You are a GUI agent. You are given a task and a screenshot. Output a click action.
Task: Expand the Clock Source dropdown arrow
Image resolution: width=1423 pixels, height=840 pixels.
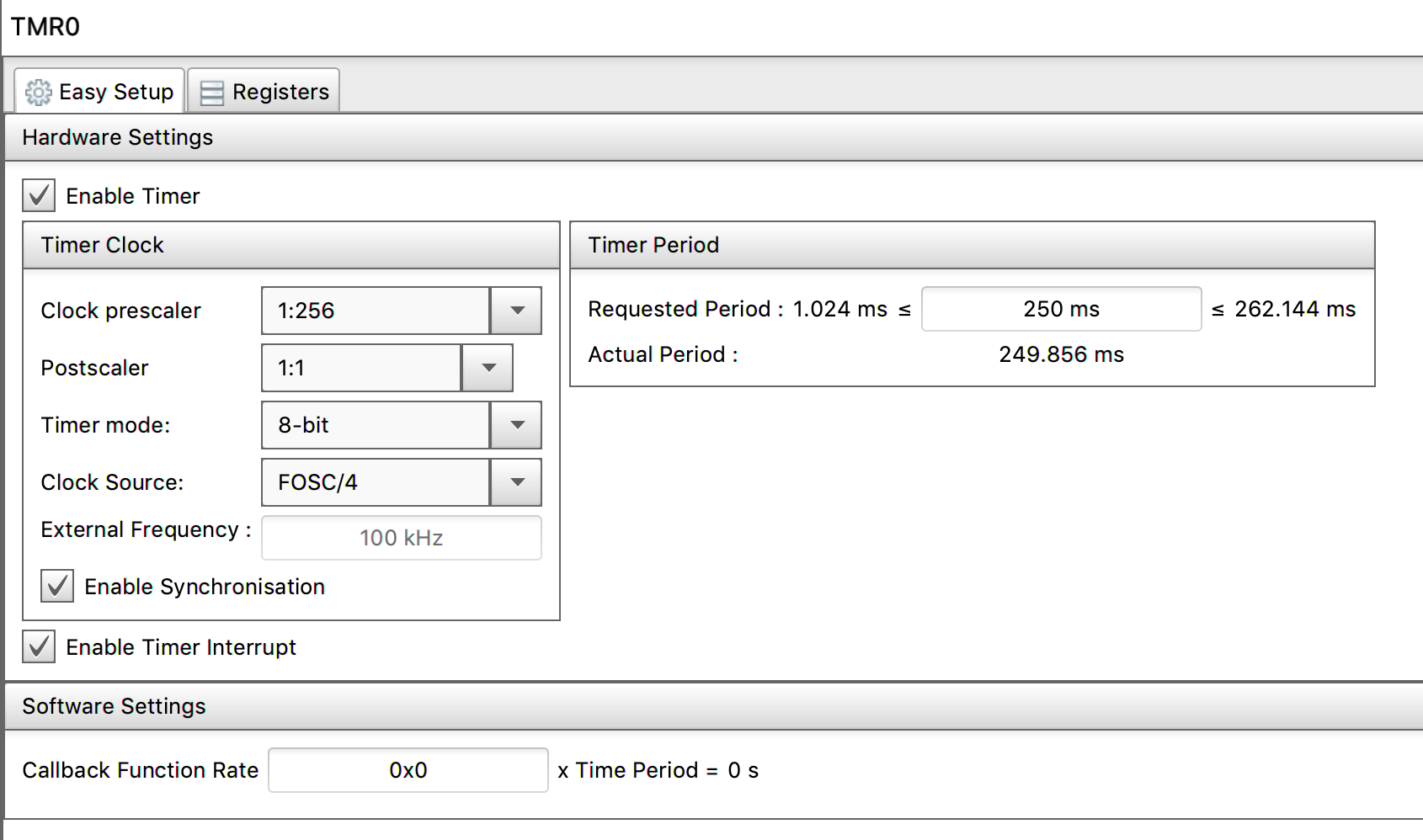coord(516,482)
